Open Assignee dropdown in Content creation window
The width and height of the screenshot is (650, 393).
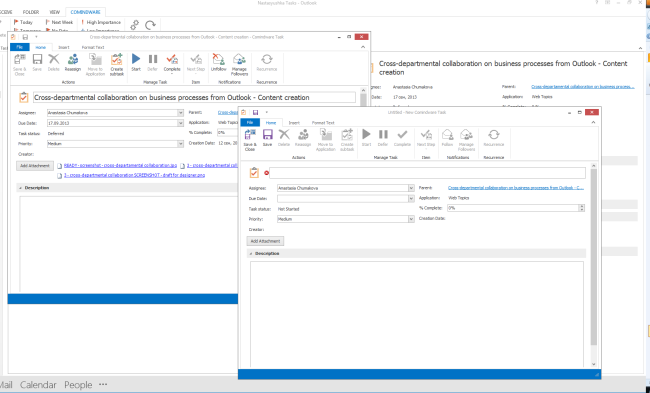pyautogui.click(x=180, y=113)
